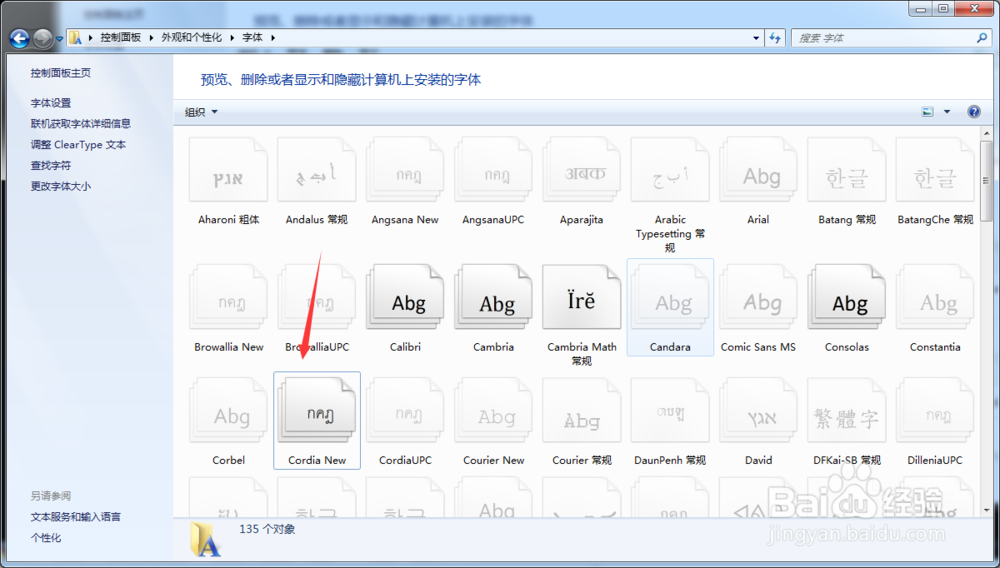Screen dimensions: 1000x568
Task: Select the Calibri font icon
Action: pos(405,298)
